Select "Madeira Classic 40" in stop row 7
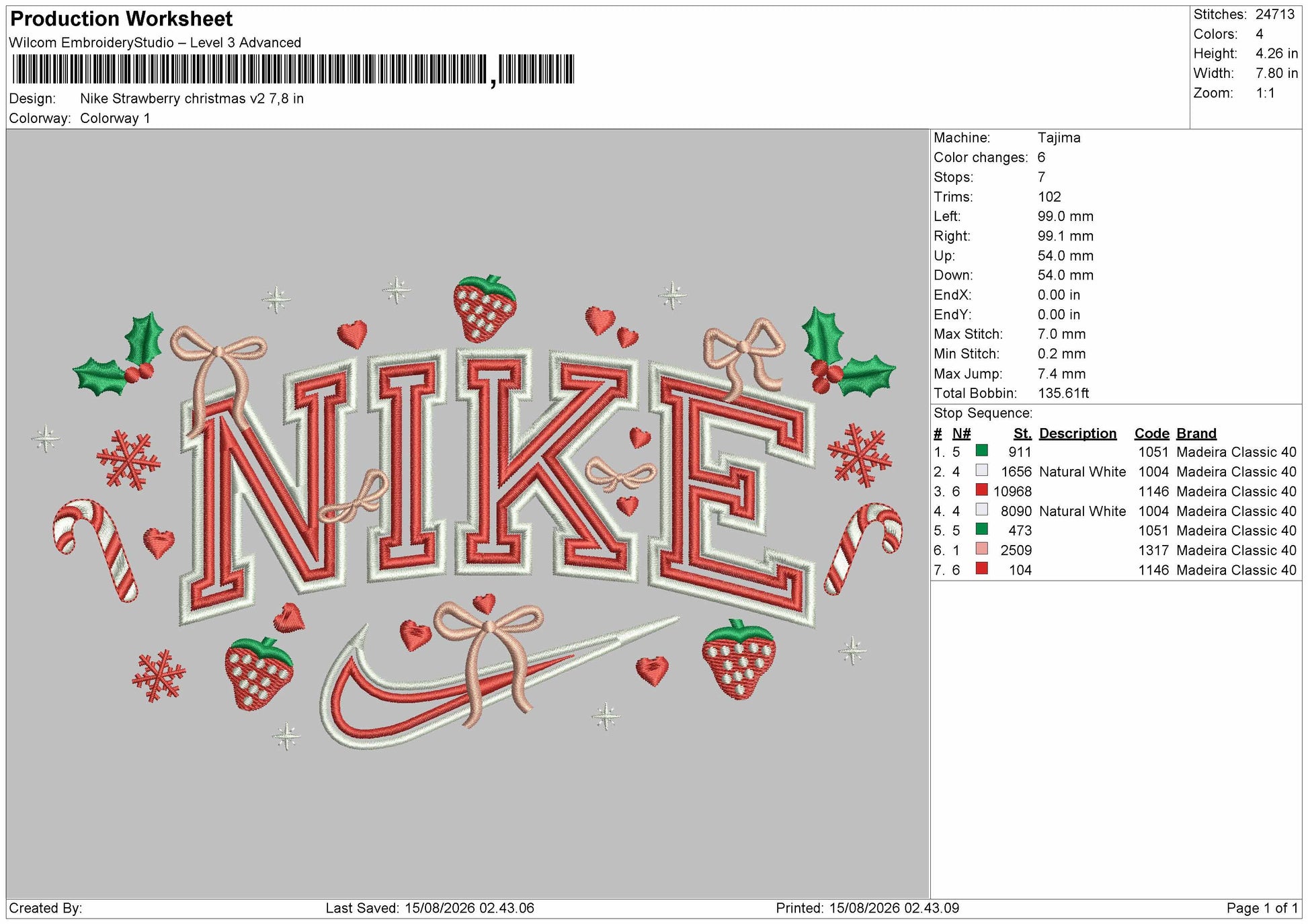The height and width of the screenshot is (924, 1308). click(x=1236, y=570)
